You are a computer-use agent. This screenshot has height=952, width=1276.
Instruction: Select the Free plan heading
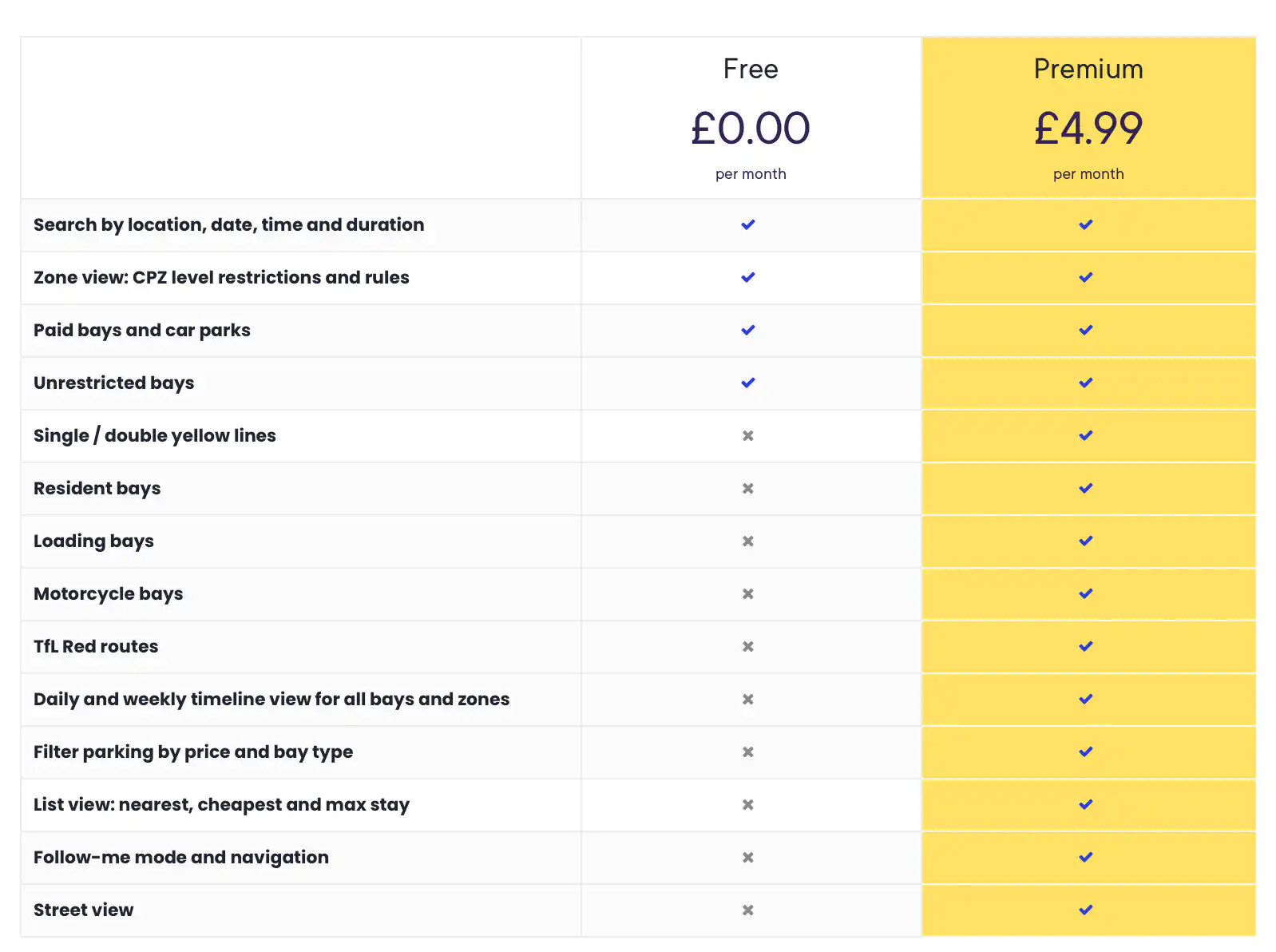[750, 69]
